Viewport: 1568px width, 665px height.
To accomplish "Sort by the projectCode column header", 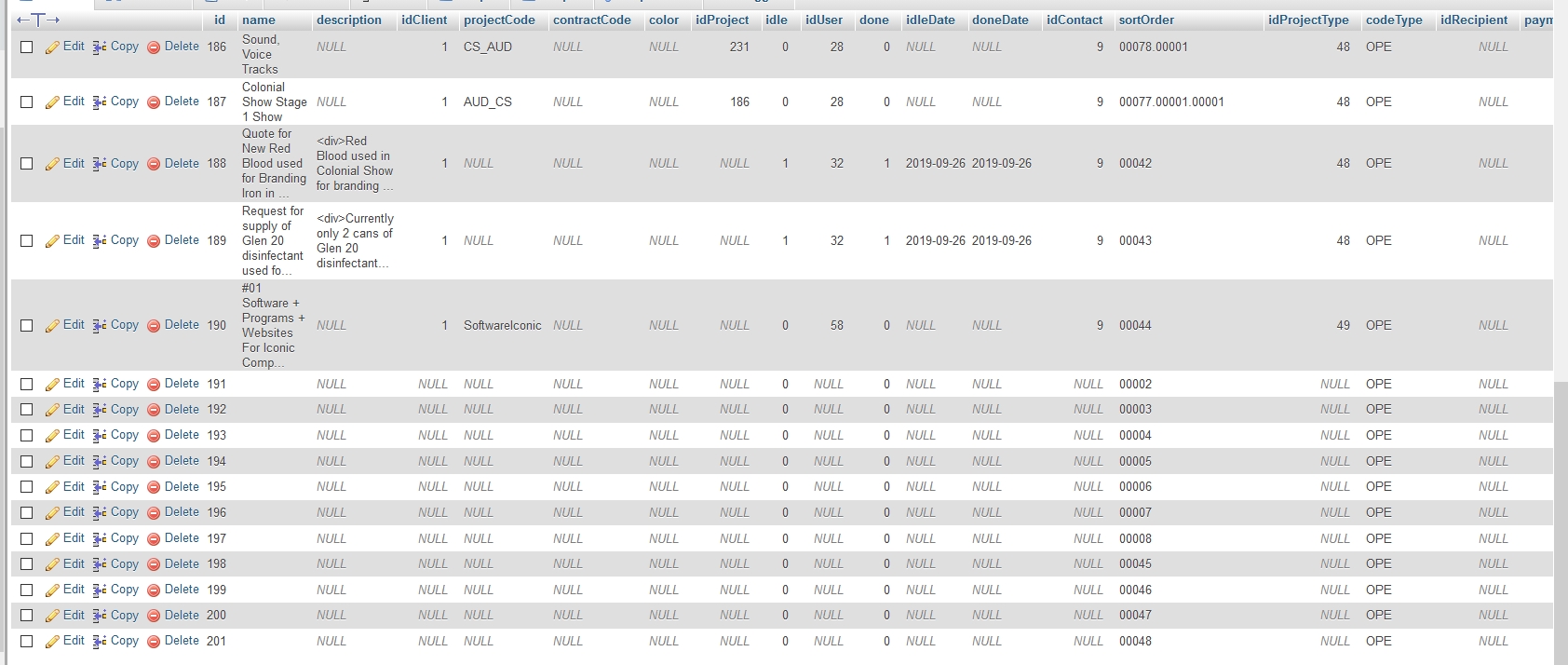I will [x=499, y=20].
